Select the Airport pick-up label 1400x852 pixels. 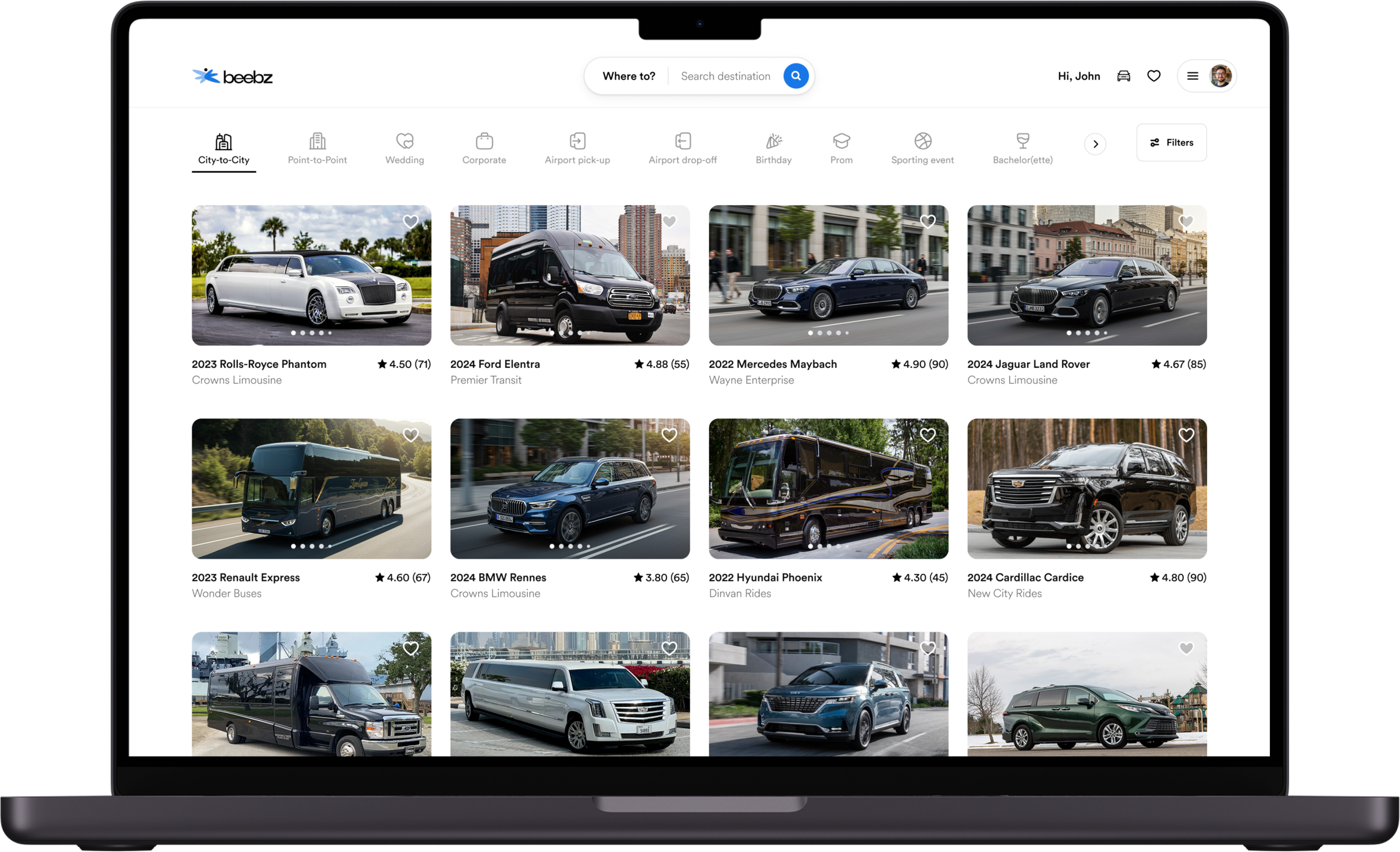pos(577,160)
